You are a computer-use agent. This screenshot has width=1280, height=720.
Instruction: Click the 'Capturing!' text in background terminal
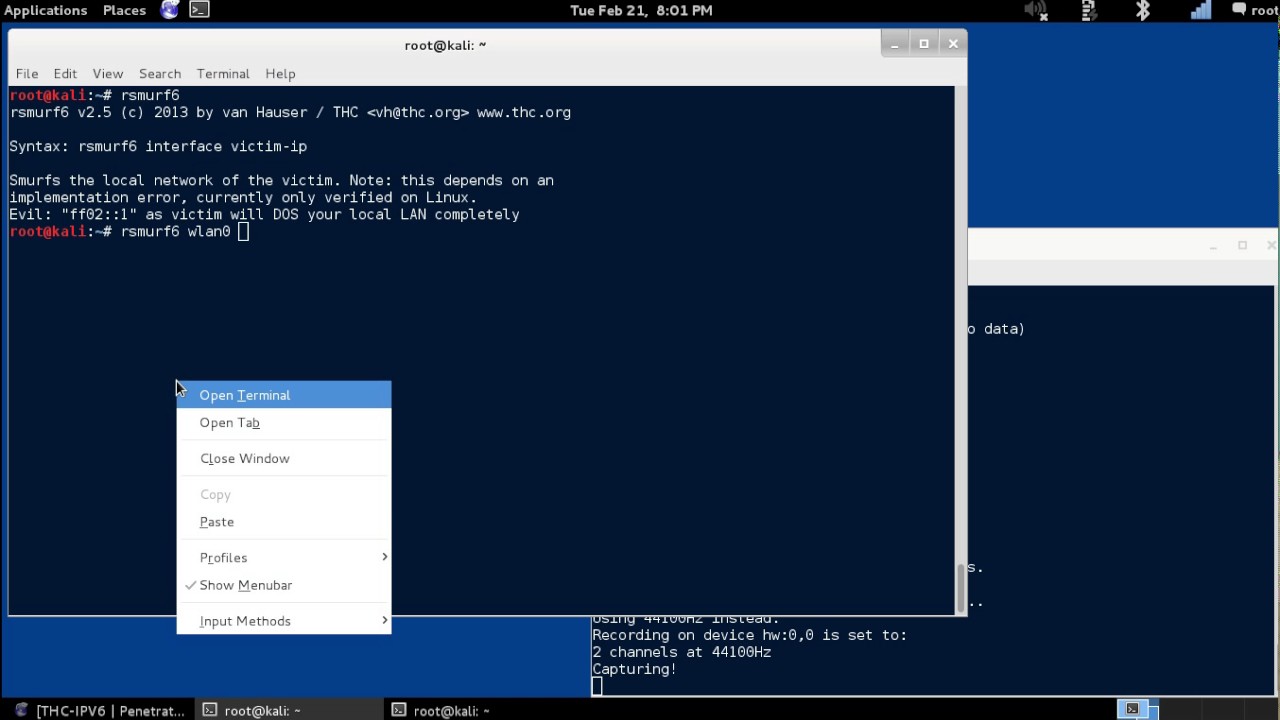tap(634, 669)
